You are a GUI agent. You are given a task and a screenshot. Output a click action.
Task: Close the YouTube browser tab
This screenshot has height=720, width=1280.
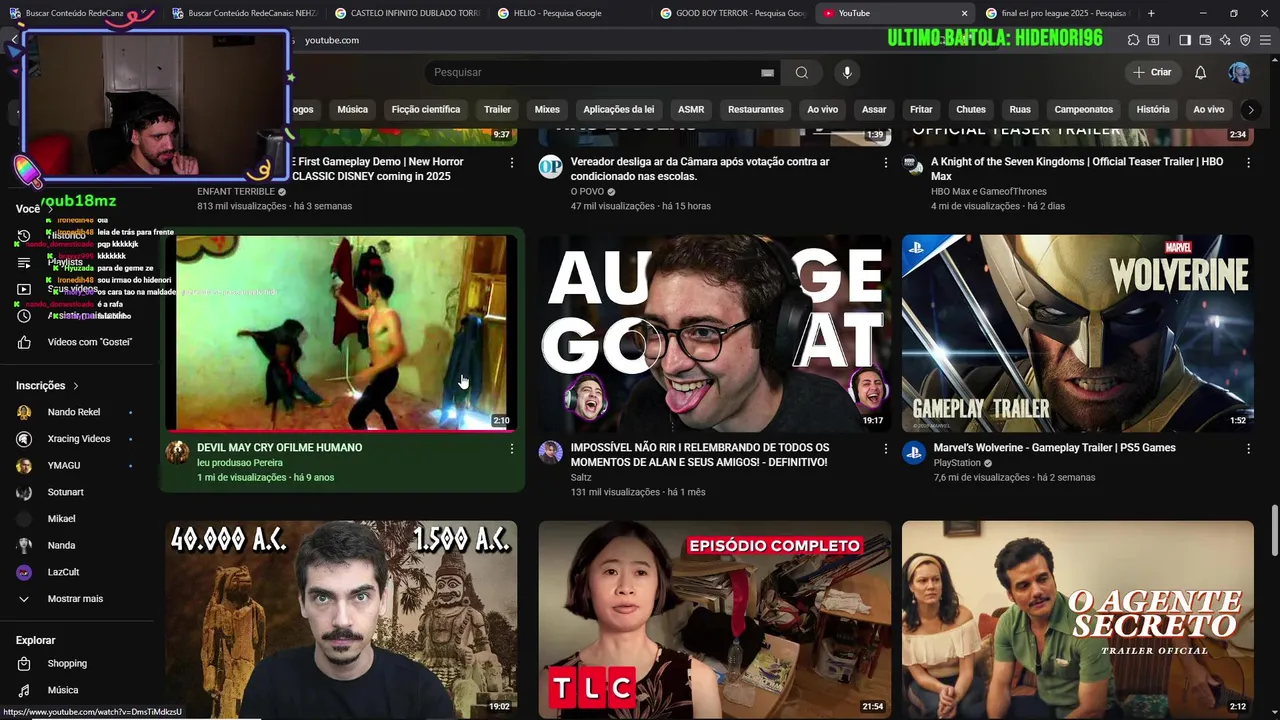click(x=964, y=13)
